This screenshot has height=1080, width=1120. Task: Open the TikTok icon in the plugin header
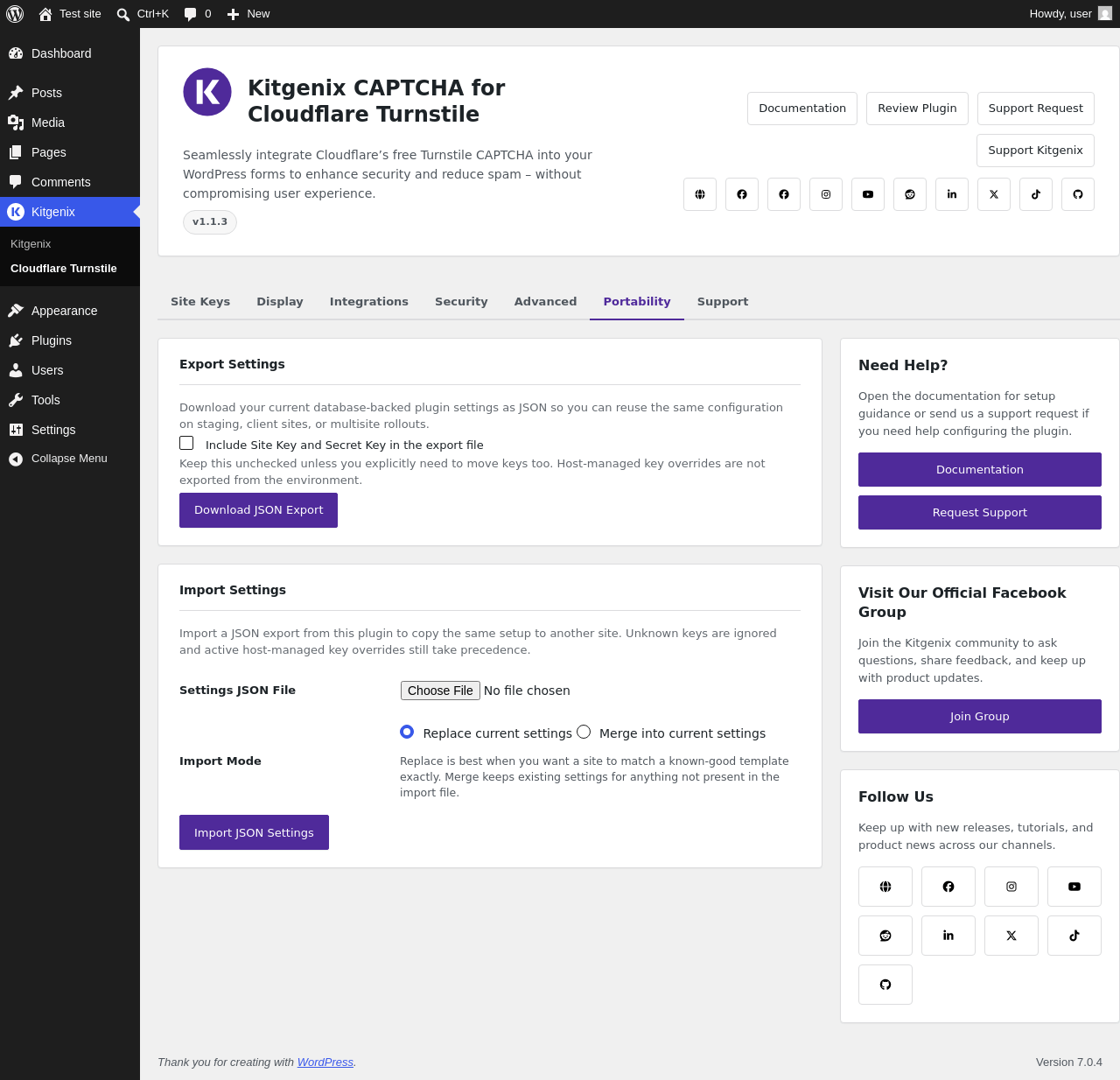pyautogui.click(x=1036, y=194)
